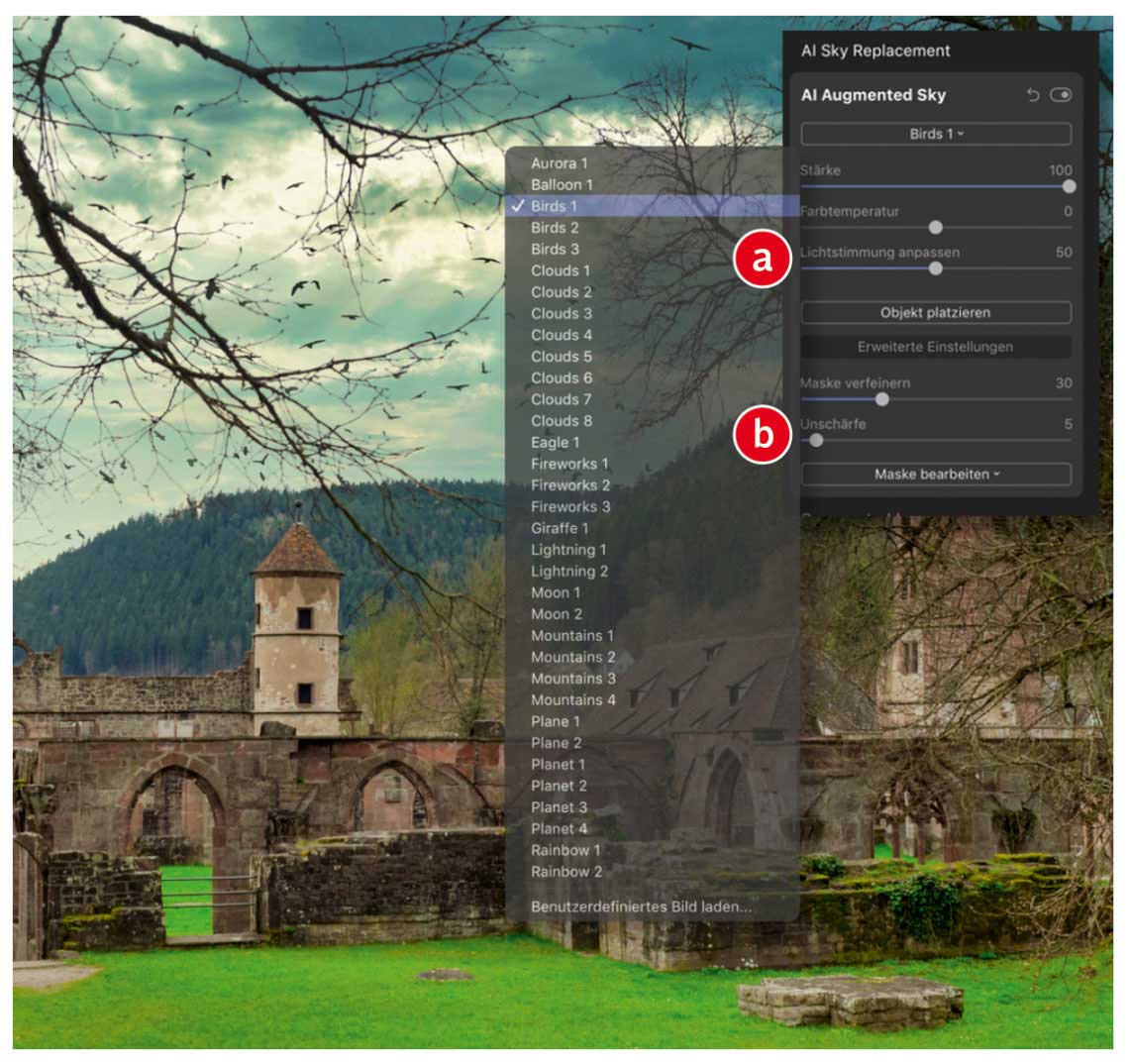Click the Objekt platzieren button
The width and height of the screenshot is (1129, 1064).
(936, 312)
